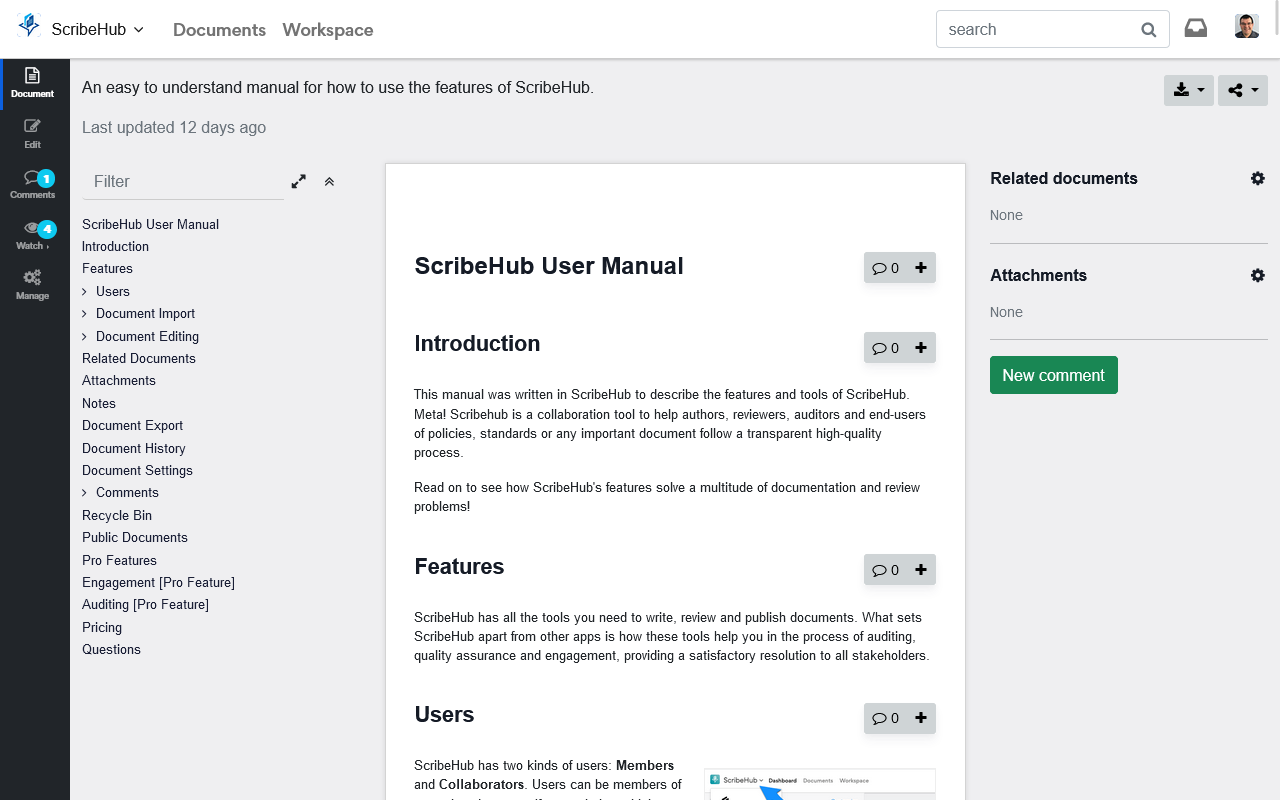Focus the search input field
The height and width of the screenshot is (800, 1280).
click(1038, 29)
